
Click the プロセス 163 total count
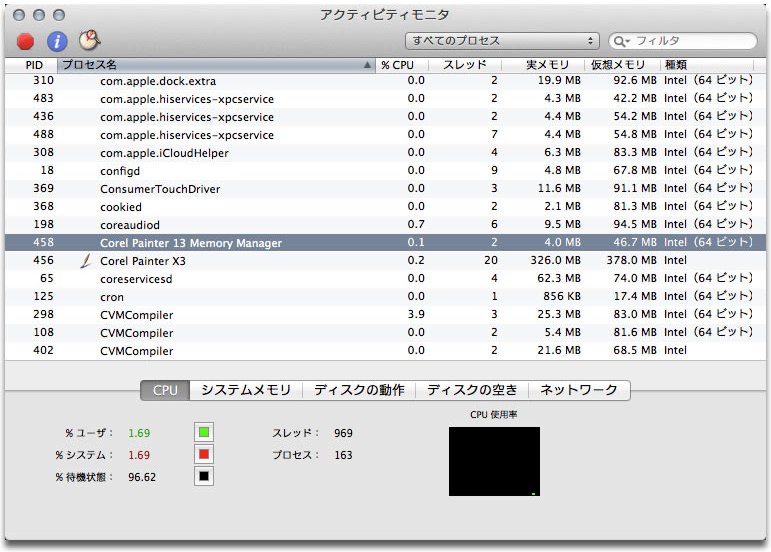point(343,455)
